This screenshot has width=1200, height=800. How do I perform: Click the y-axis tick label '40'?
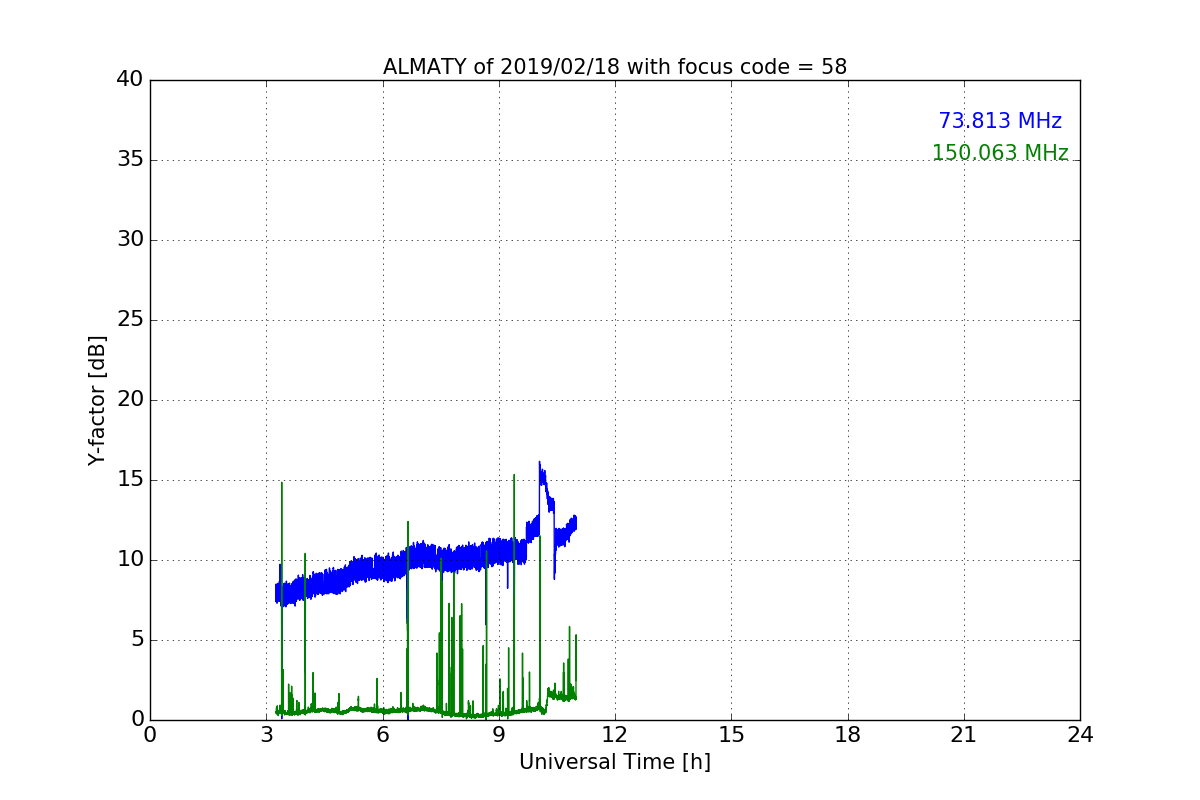click(130, 80)
